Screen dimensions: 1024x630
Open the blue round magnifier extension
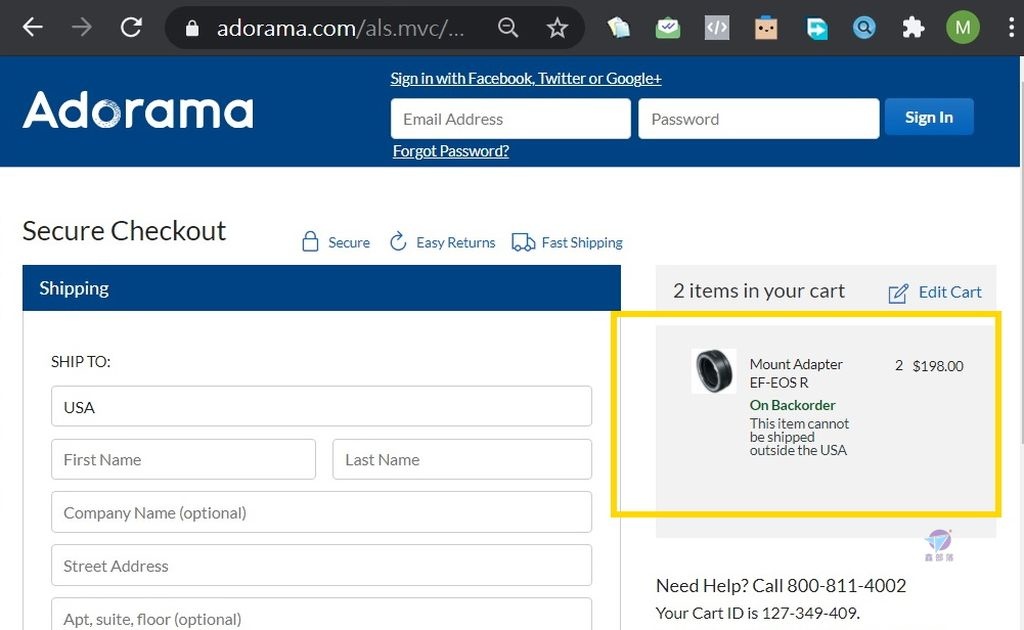[x=864, y=27]
